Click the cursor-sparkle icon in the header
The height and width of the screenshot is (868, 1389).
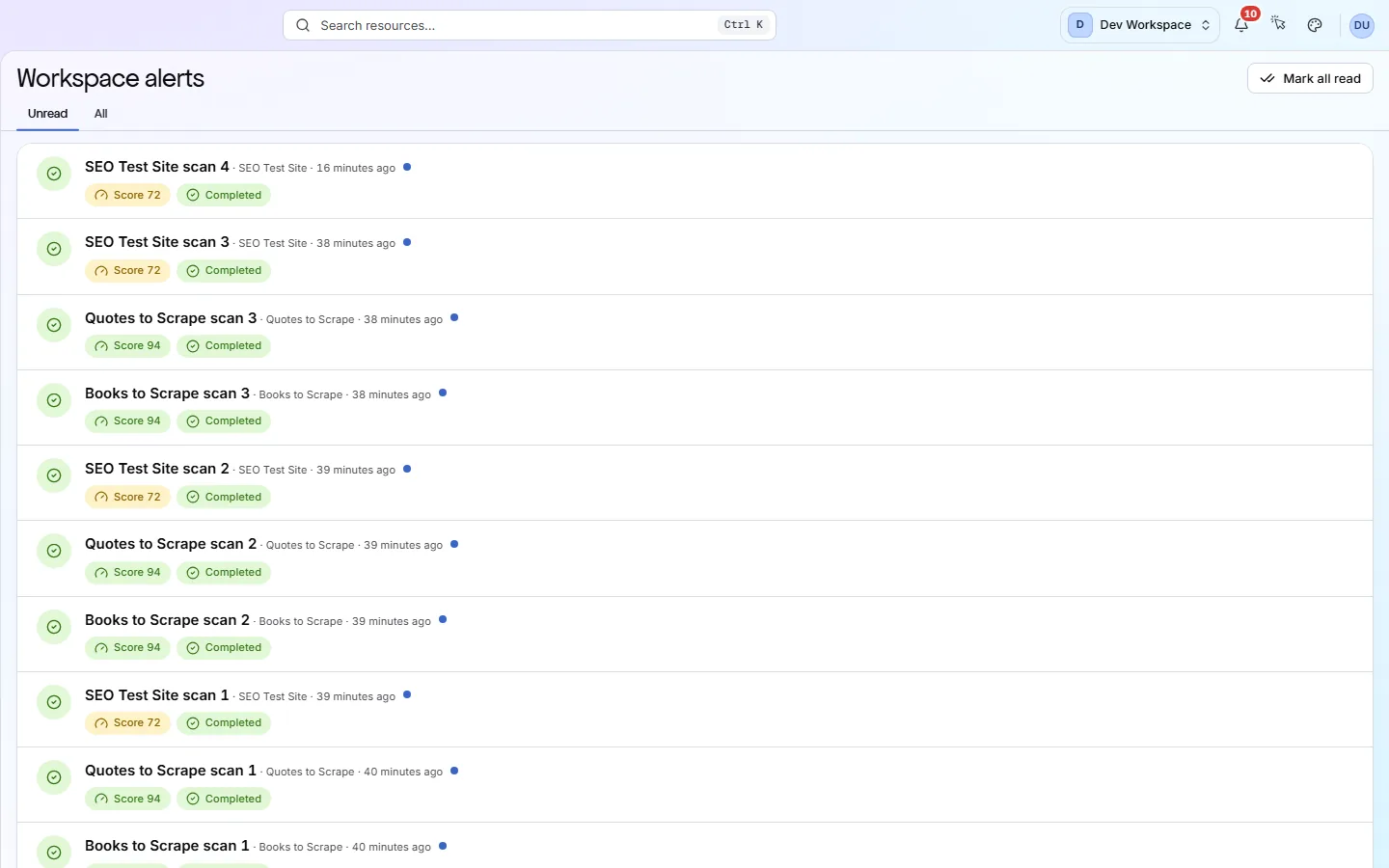point(1278,24)
